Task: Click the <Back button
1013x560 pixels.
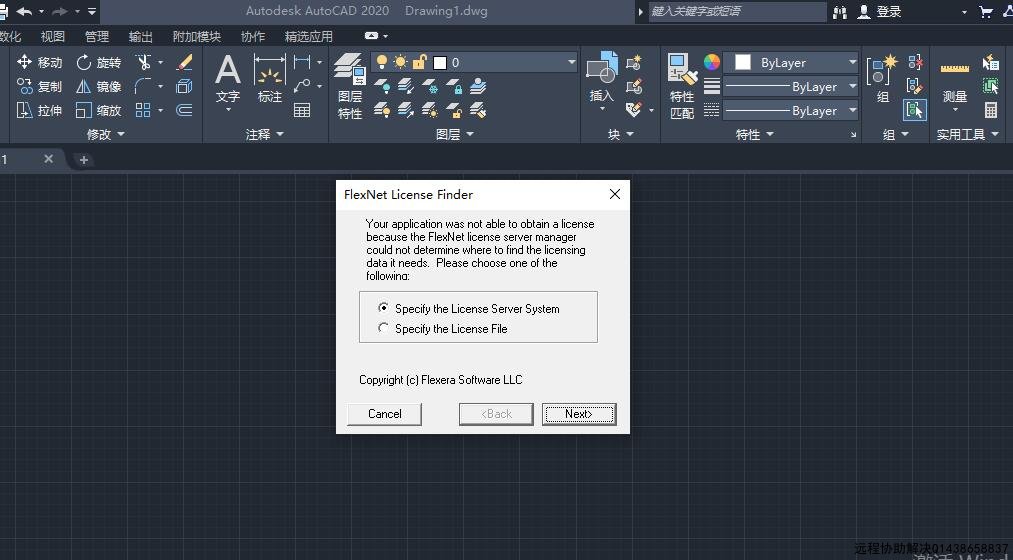Action: tap(496, 414)
